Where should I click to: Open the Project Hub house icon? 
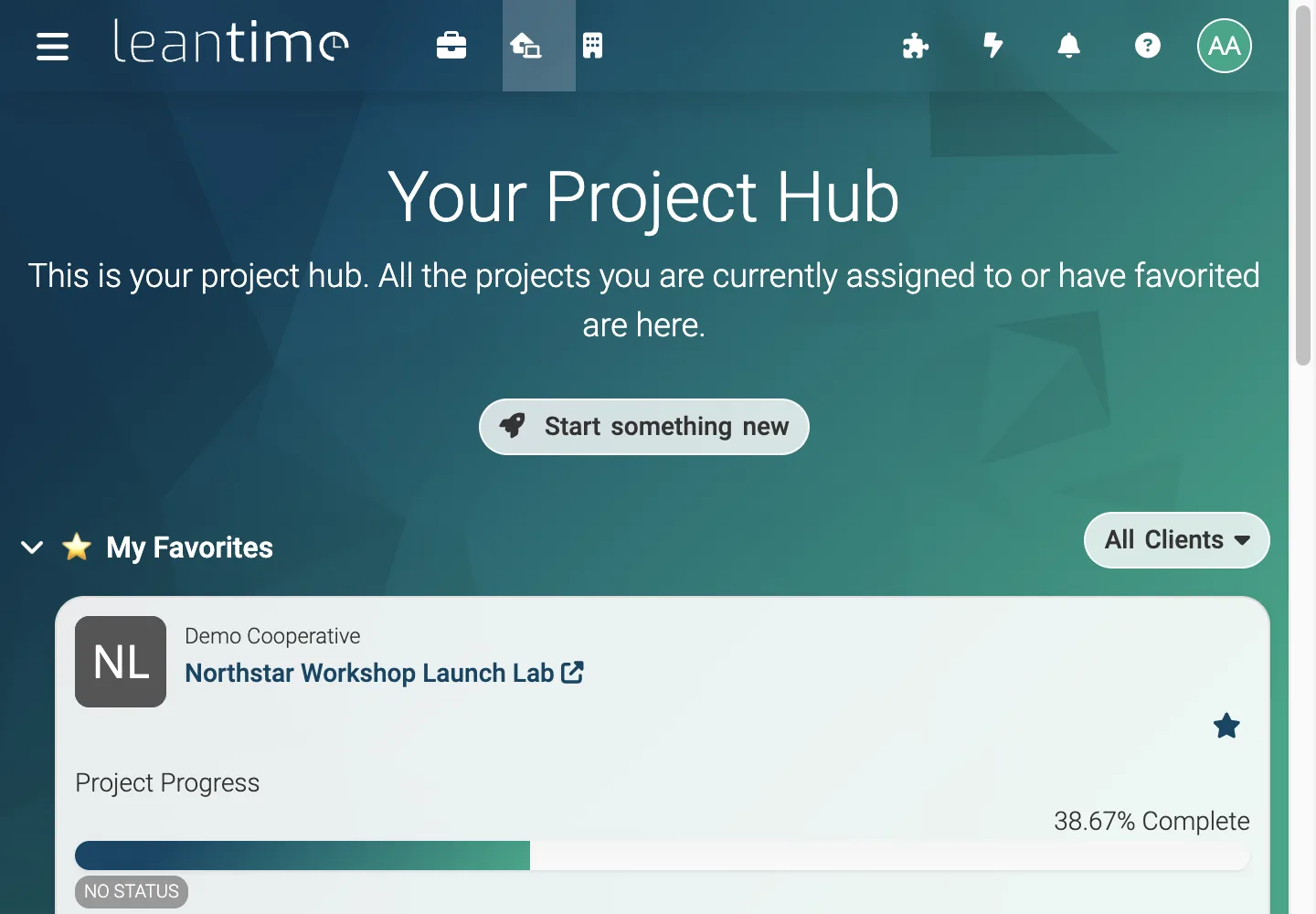point(525,46)
